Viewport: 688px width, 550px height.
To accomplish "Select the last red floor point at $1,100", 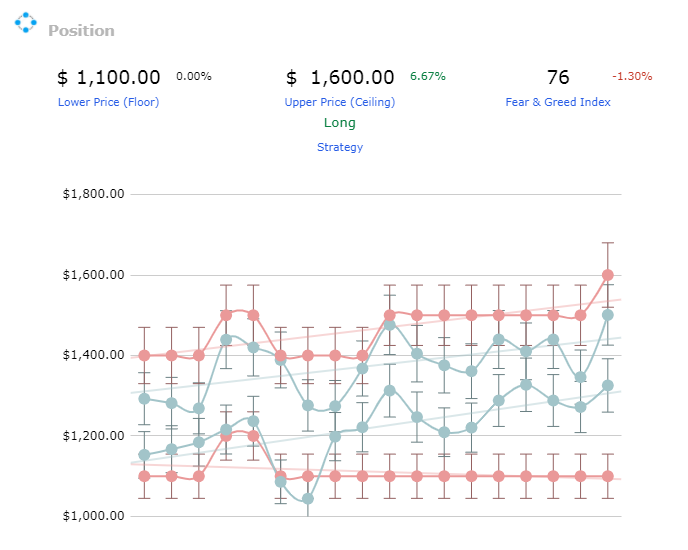I will [x=608, y=476].
